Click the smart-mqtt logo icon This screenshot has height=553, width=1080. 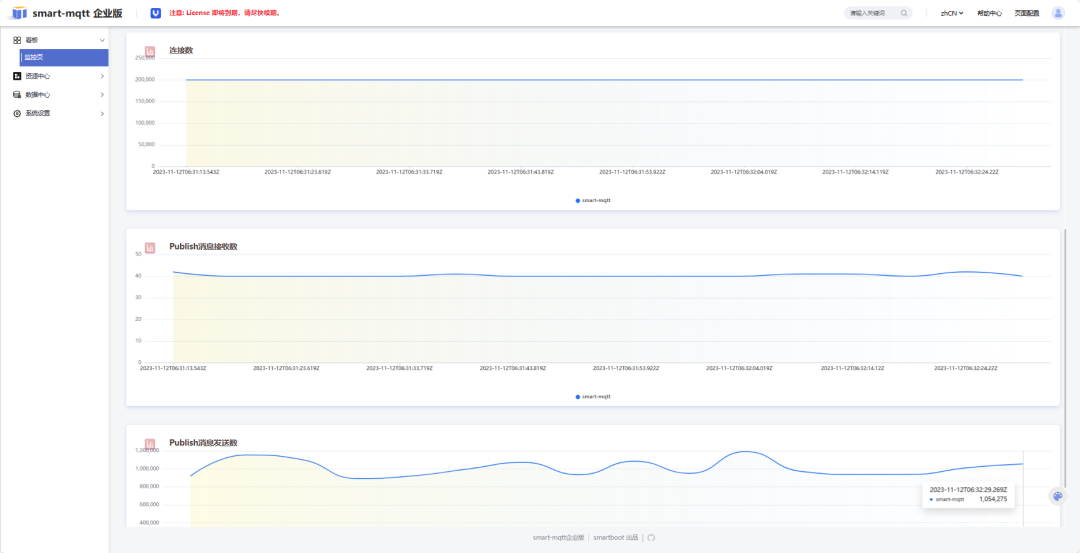click(19, 13)
